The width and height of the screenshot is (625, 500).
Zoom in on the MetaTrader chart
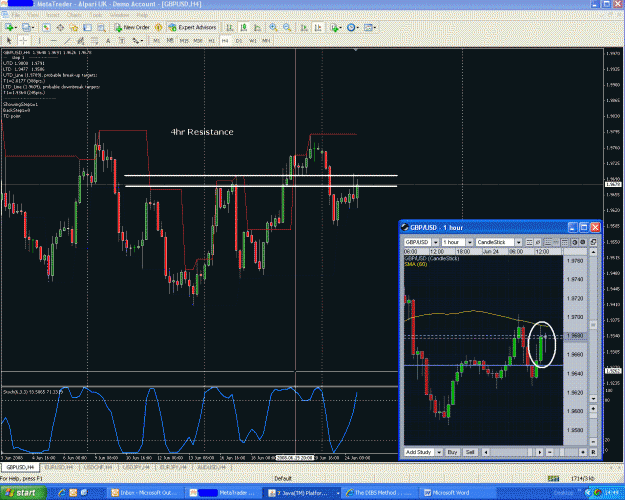click(273, 28)
